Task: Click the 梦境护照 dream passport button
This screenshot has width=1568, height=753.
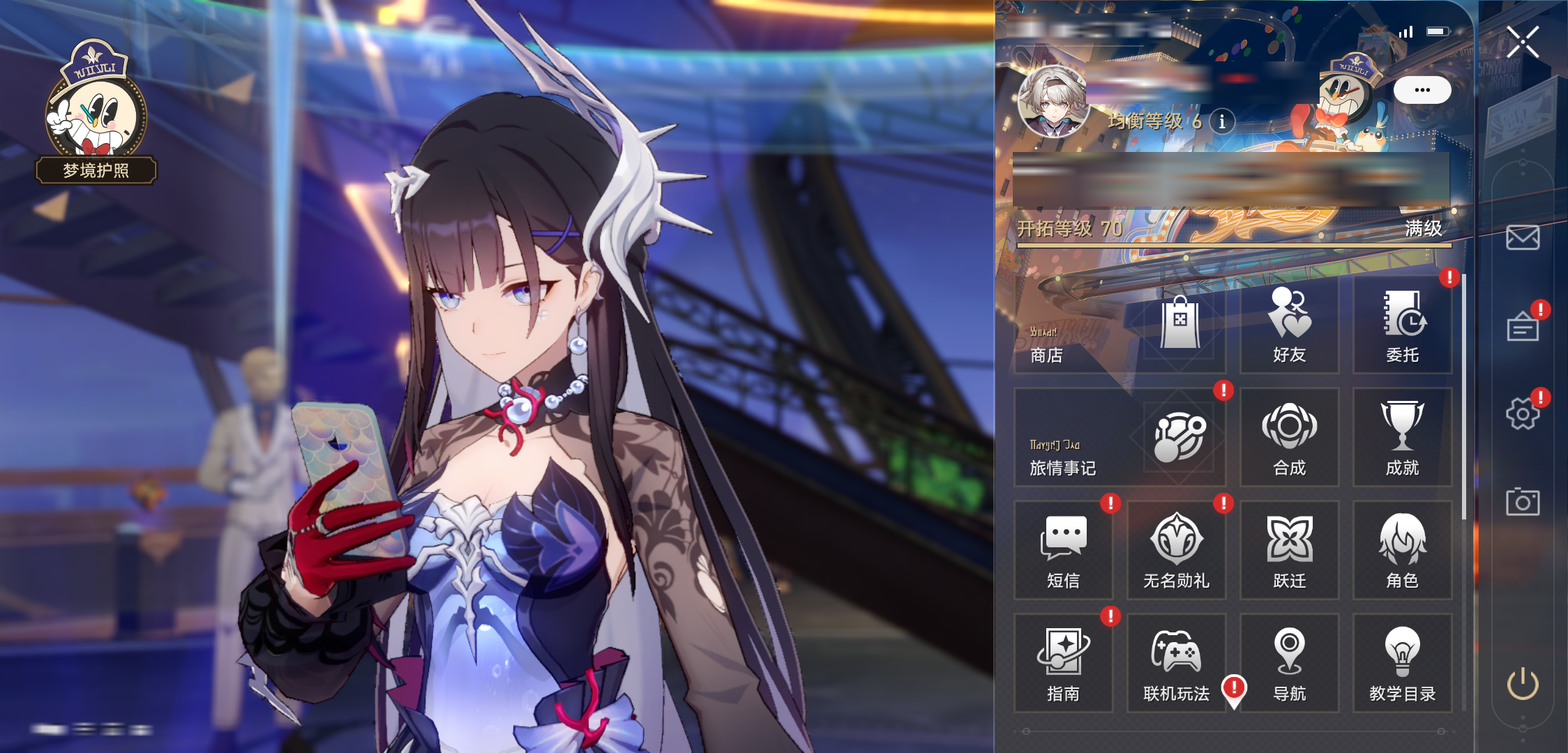Action: coord(96,170)
